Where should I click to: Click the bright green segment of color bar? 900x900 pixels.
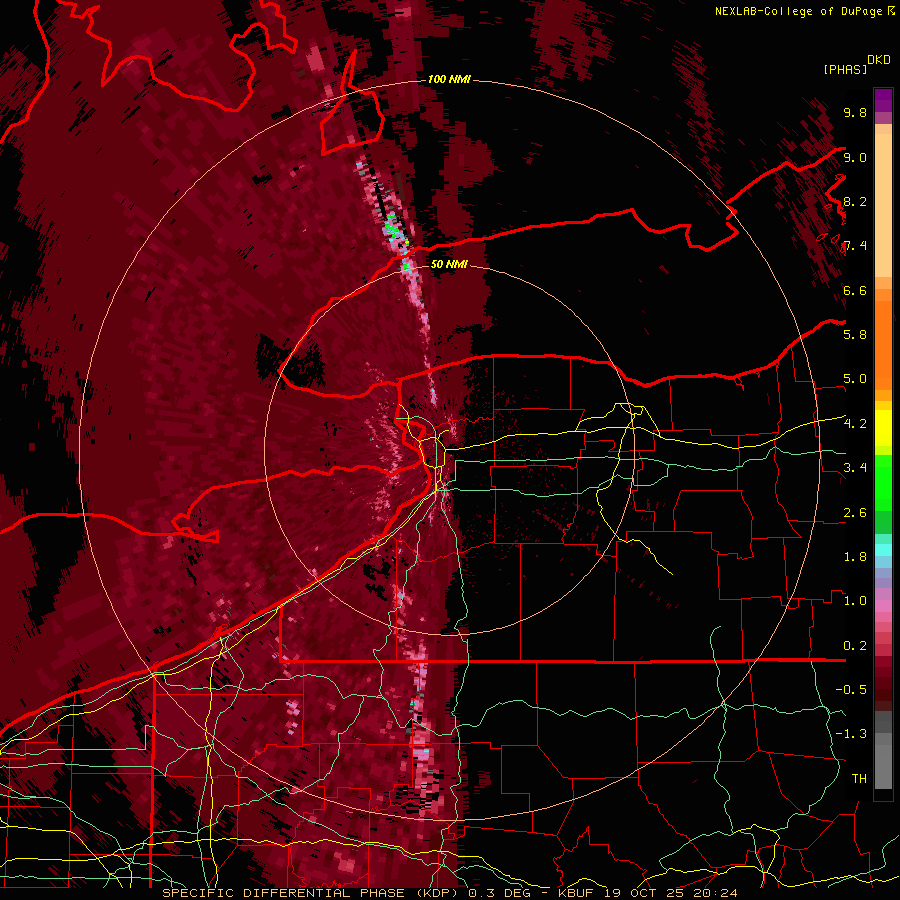point(883,481)
